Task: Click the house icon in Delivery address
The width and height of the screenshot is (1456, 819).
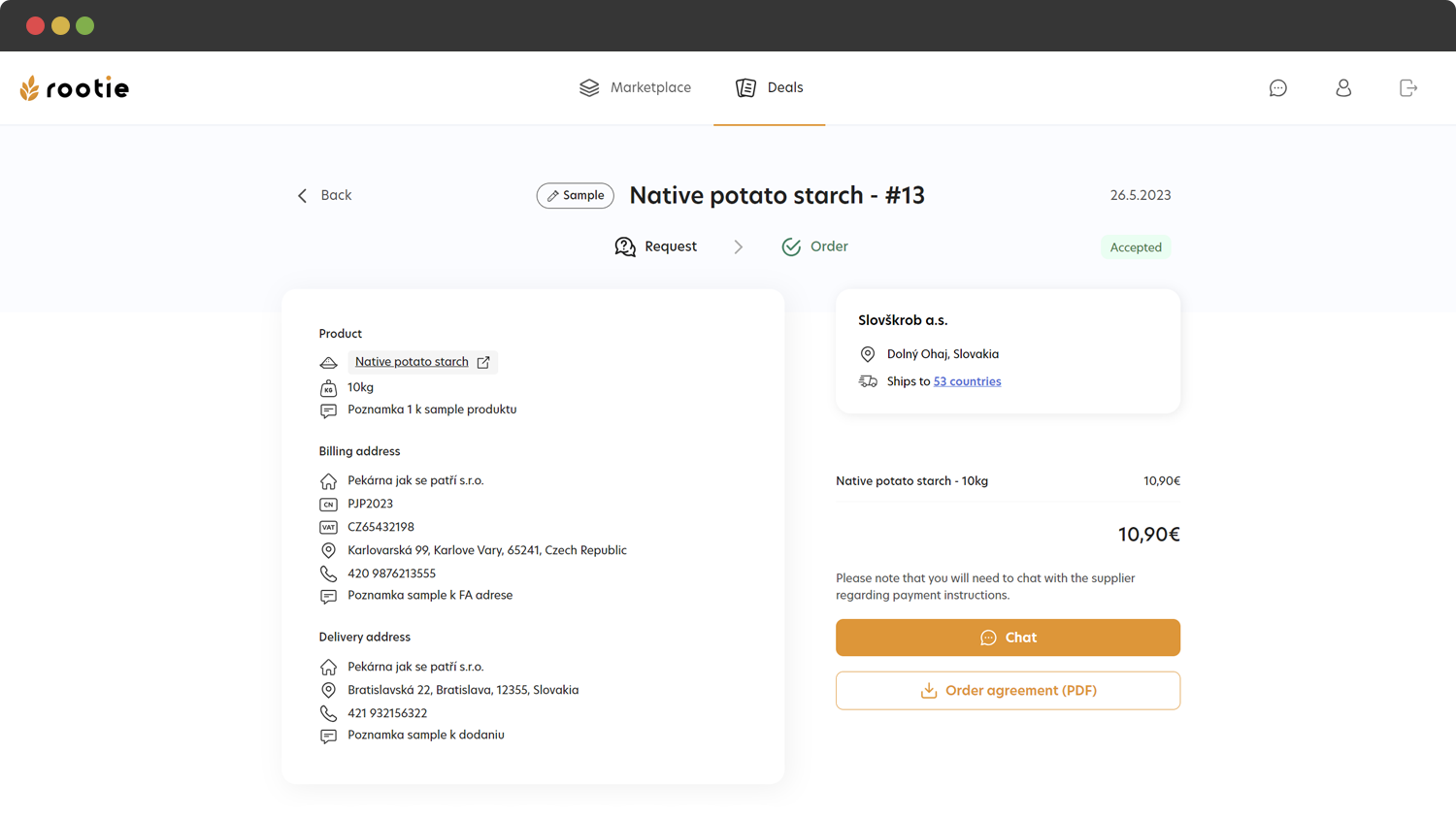Action: (328, 667)
